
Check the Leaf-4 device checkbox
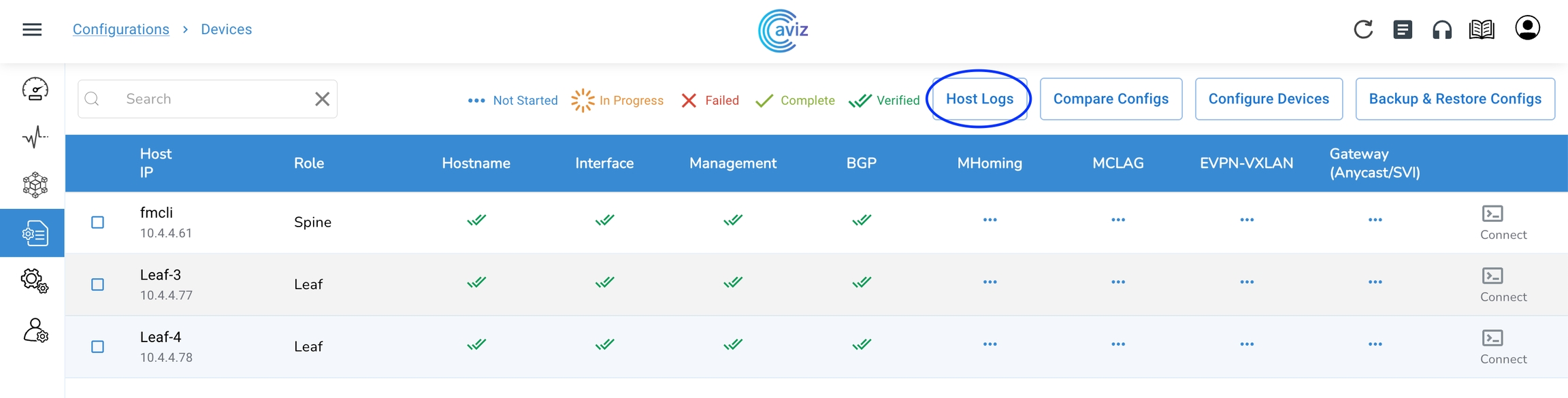(x=98, y=347)
